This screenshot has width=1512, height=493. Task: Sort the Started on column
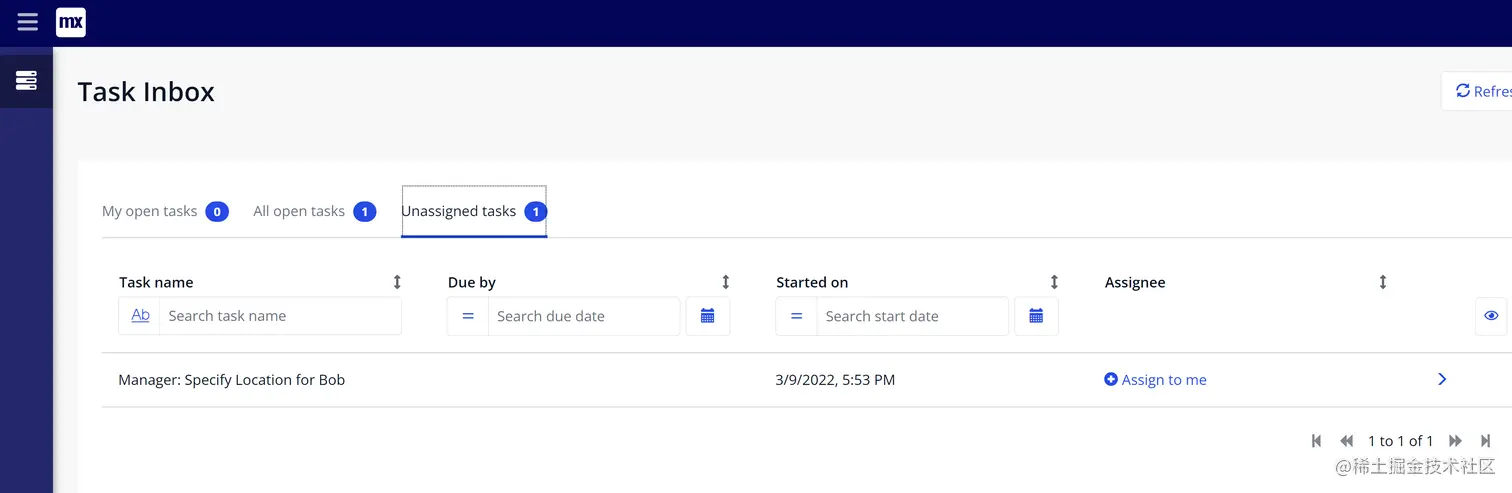(x=1054, y=283)
